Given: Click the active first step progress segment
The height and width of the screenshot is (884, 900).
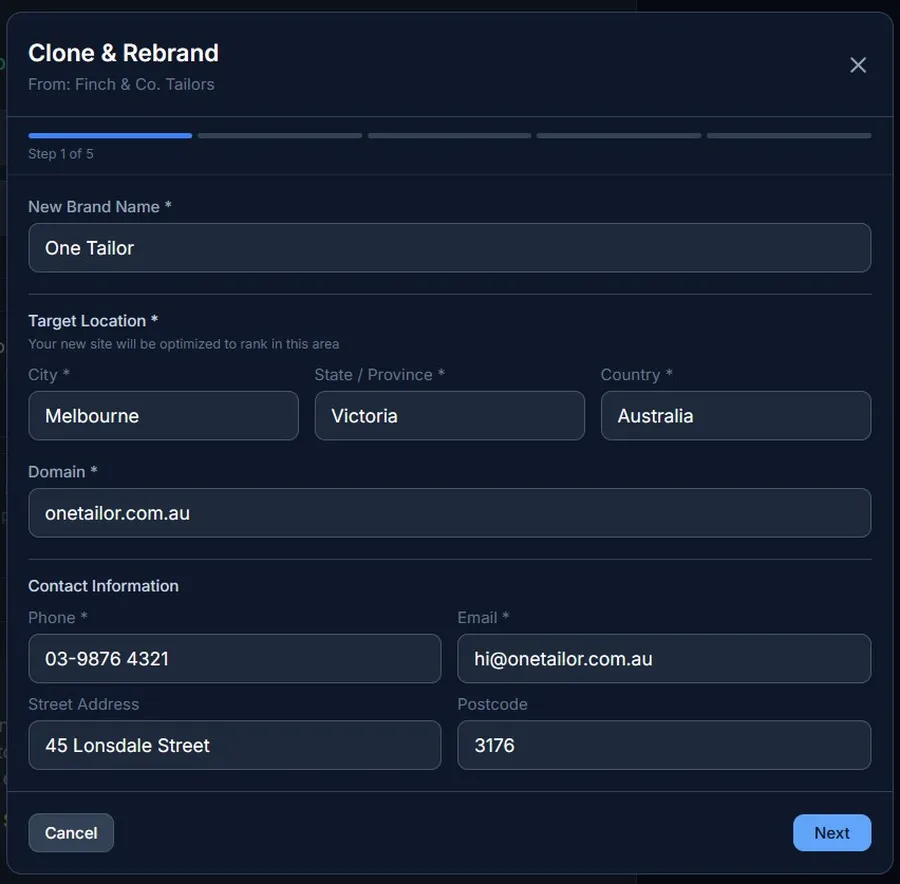Looking at the screenshot, I should [110, 135].
